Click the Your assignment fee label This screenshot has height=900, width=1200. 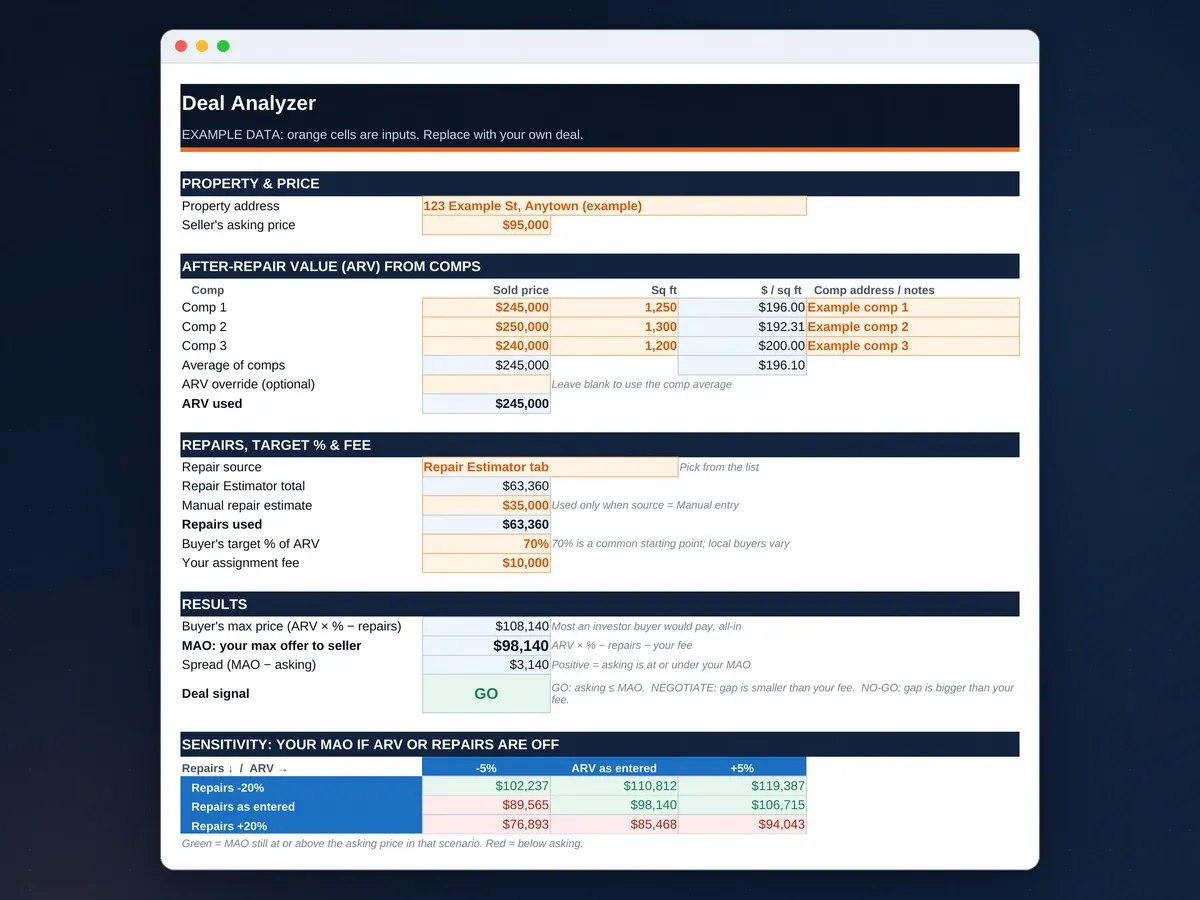(x=241, y=563)
